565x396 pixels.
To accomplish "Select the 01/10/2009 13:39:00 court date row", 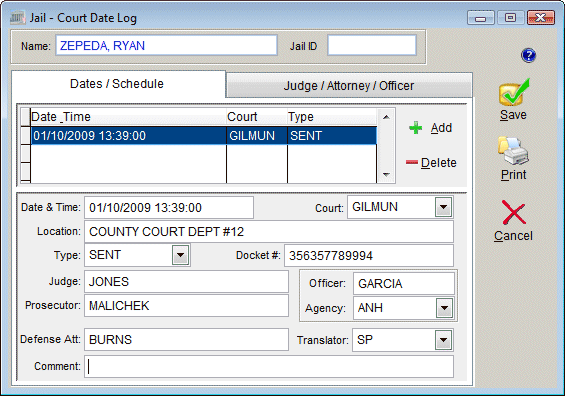I will point(204,136).
